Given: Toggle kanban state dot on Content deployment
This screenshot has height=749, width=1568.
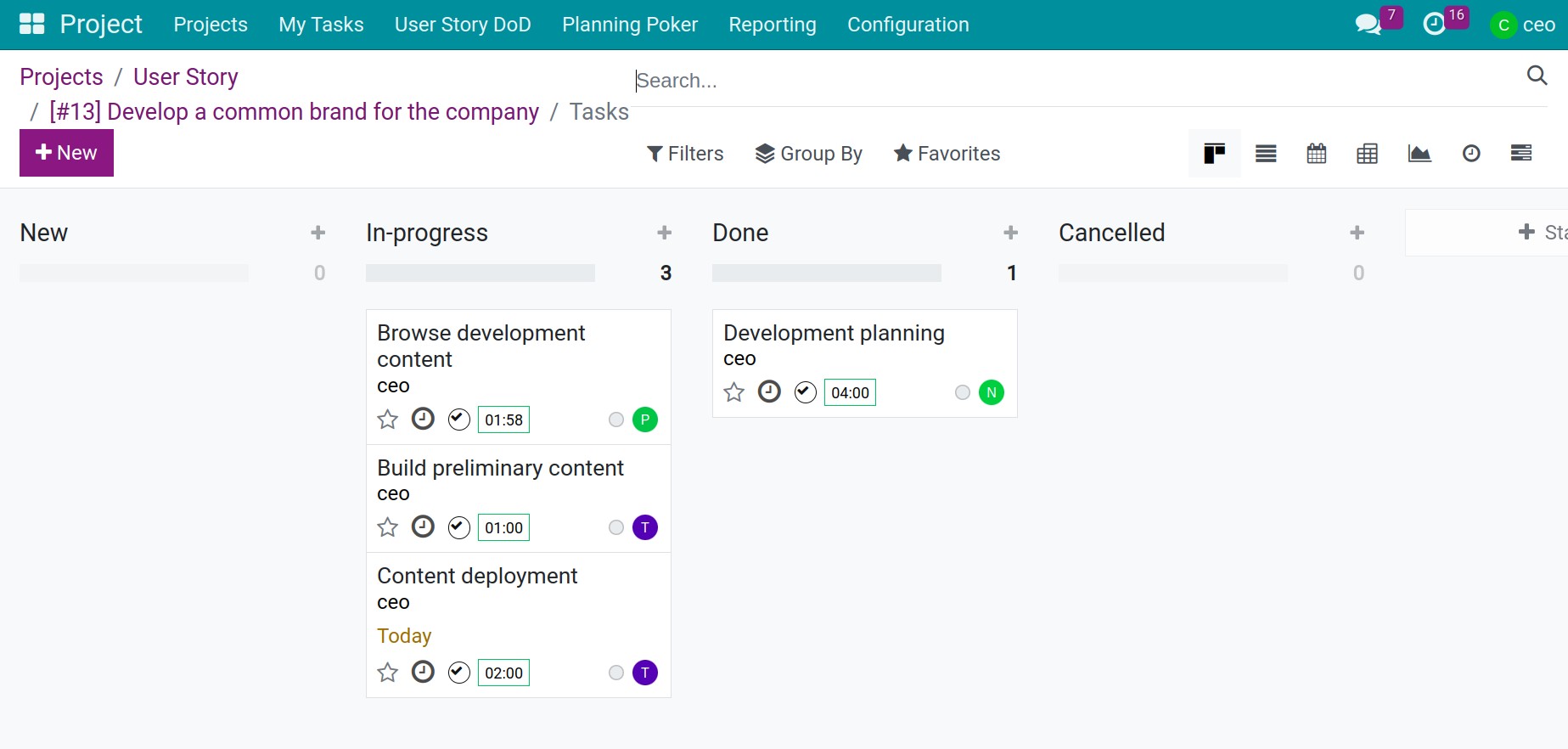Looking at the screenshot, I should click(616, 673).
